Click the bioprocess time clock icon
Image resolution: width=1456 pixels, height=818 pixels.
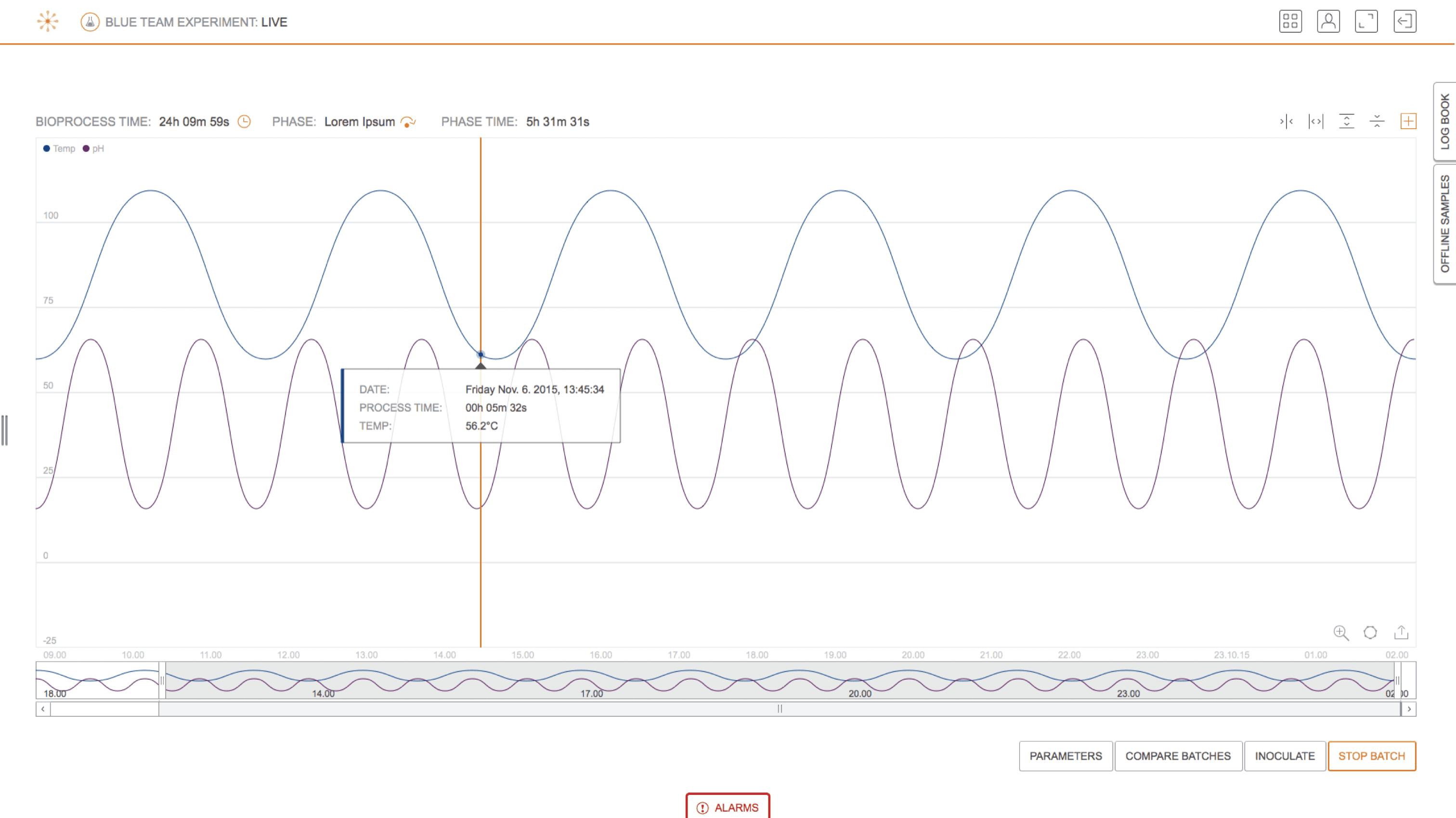244,121
